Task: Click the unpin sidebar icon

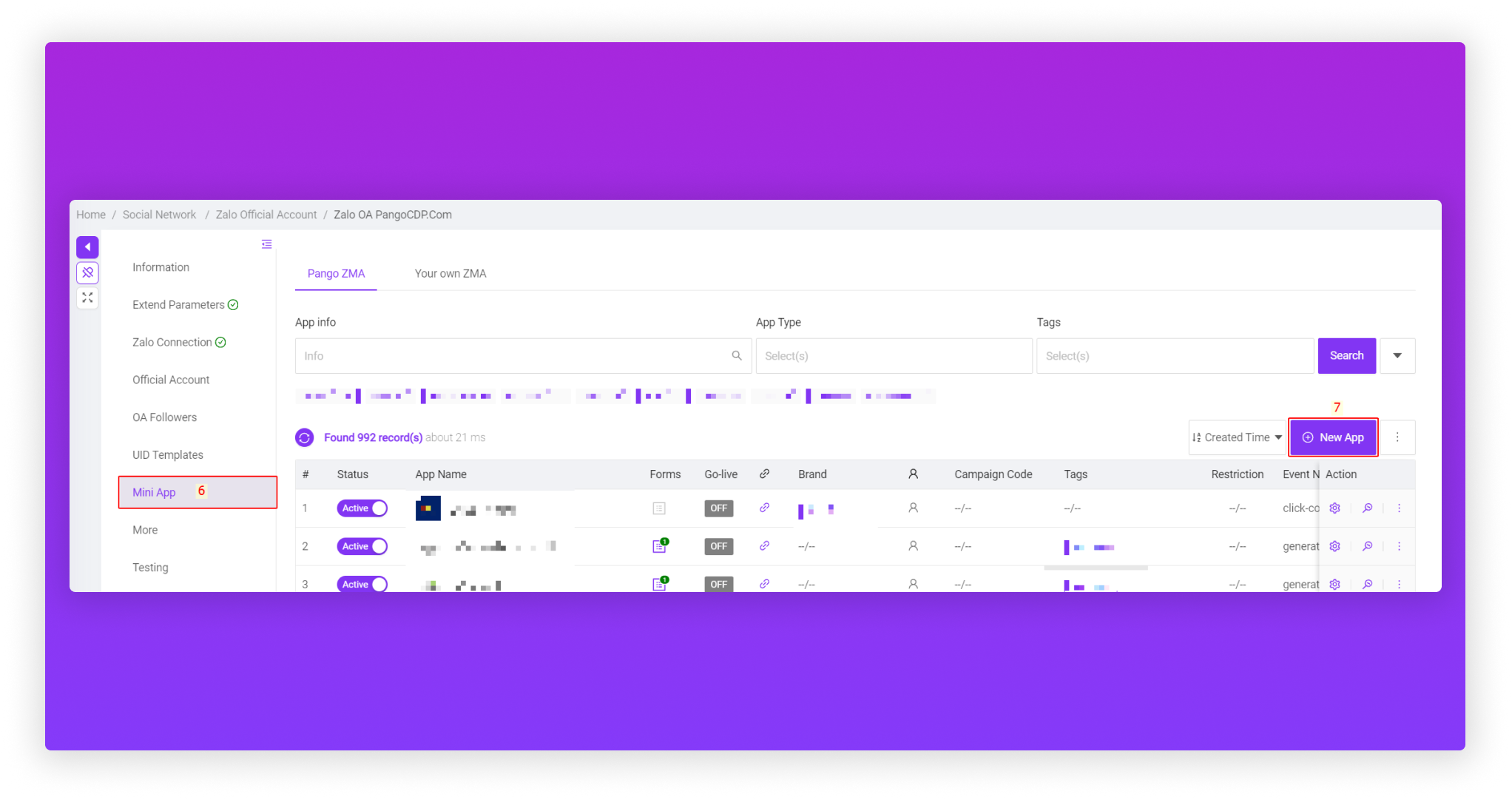Action: (x=87, y=272)
